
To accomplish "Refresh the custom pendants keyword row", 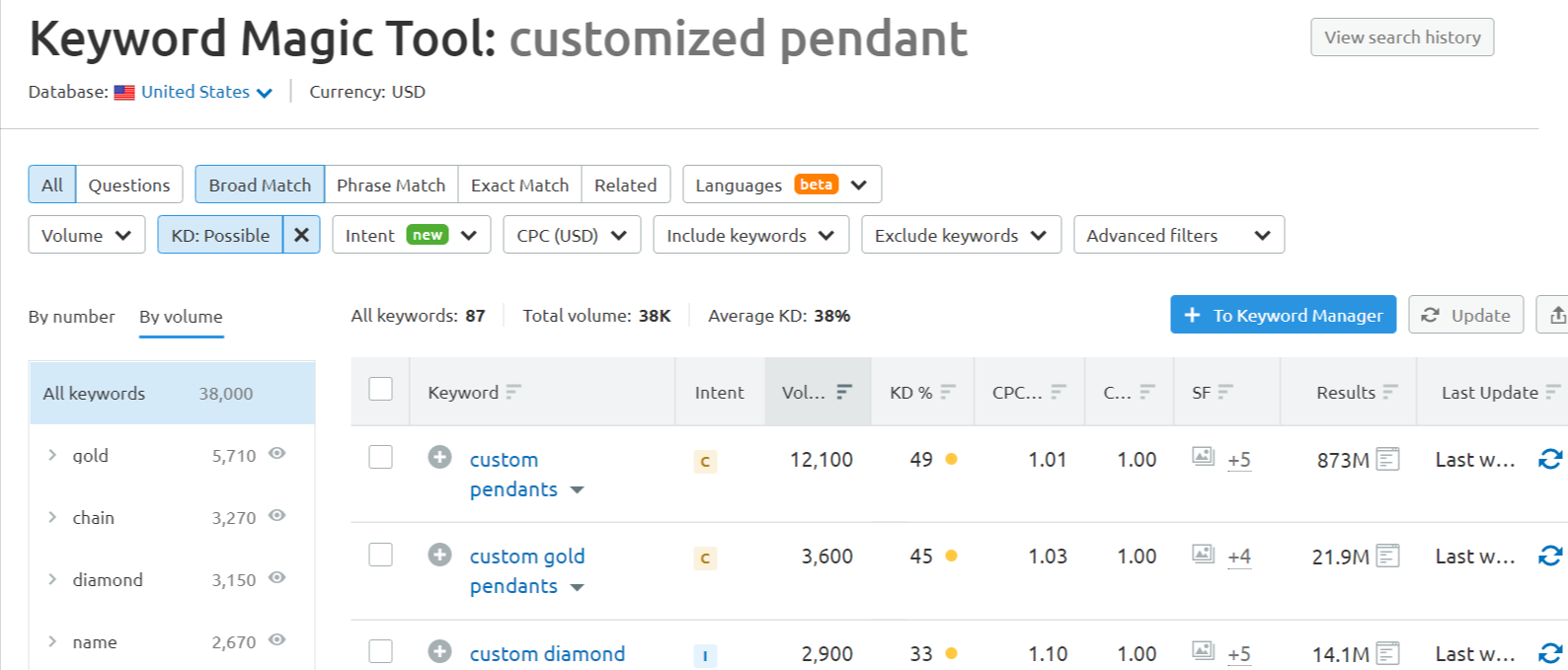I will 1550,459.
